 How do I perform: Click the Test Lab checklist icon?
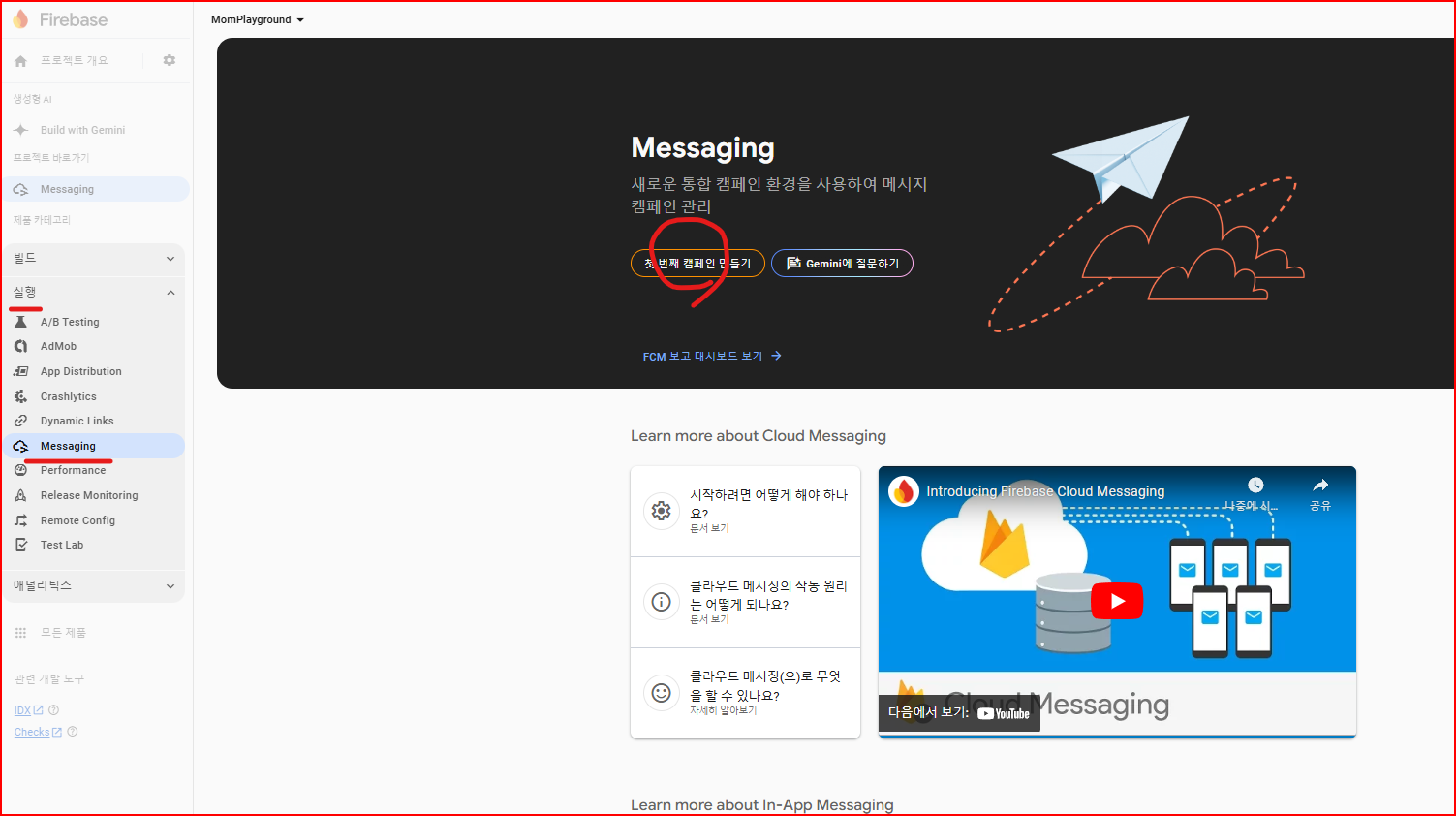20,545
